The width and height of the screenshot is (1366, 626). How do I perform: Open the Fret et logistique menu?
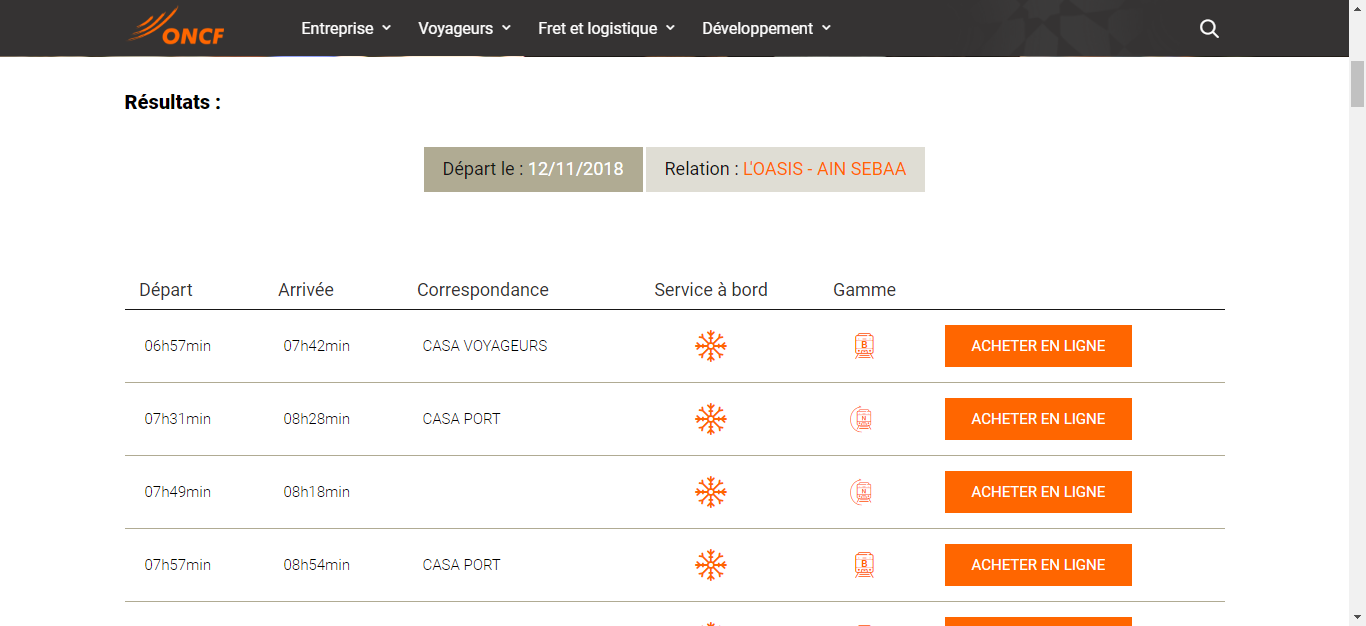click(606, 29)
